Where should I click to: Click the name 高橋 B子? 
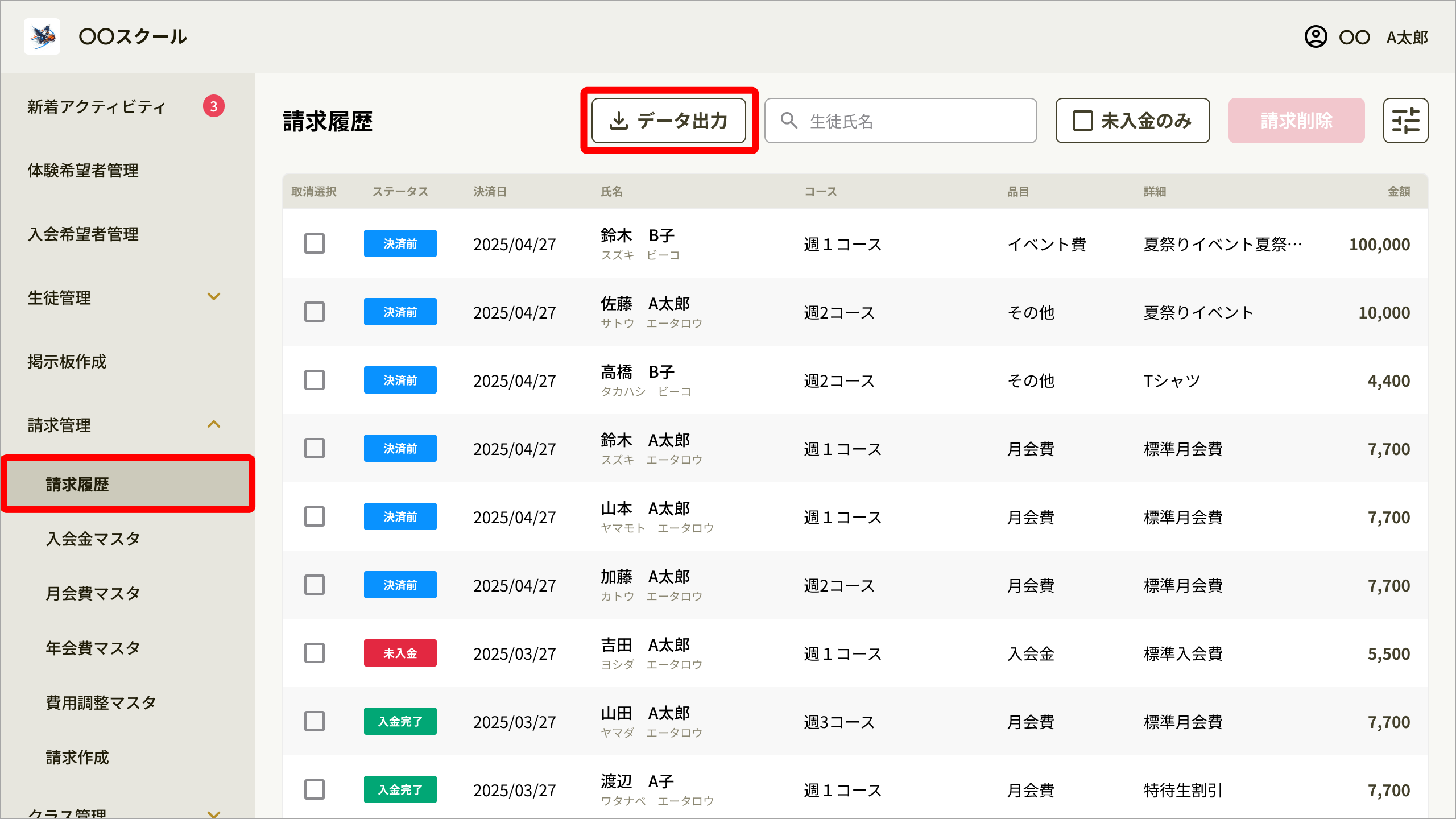click(638, 371)
